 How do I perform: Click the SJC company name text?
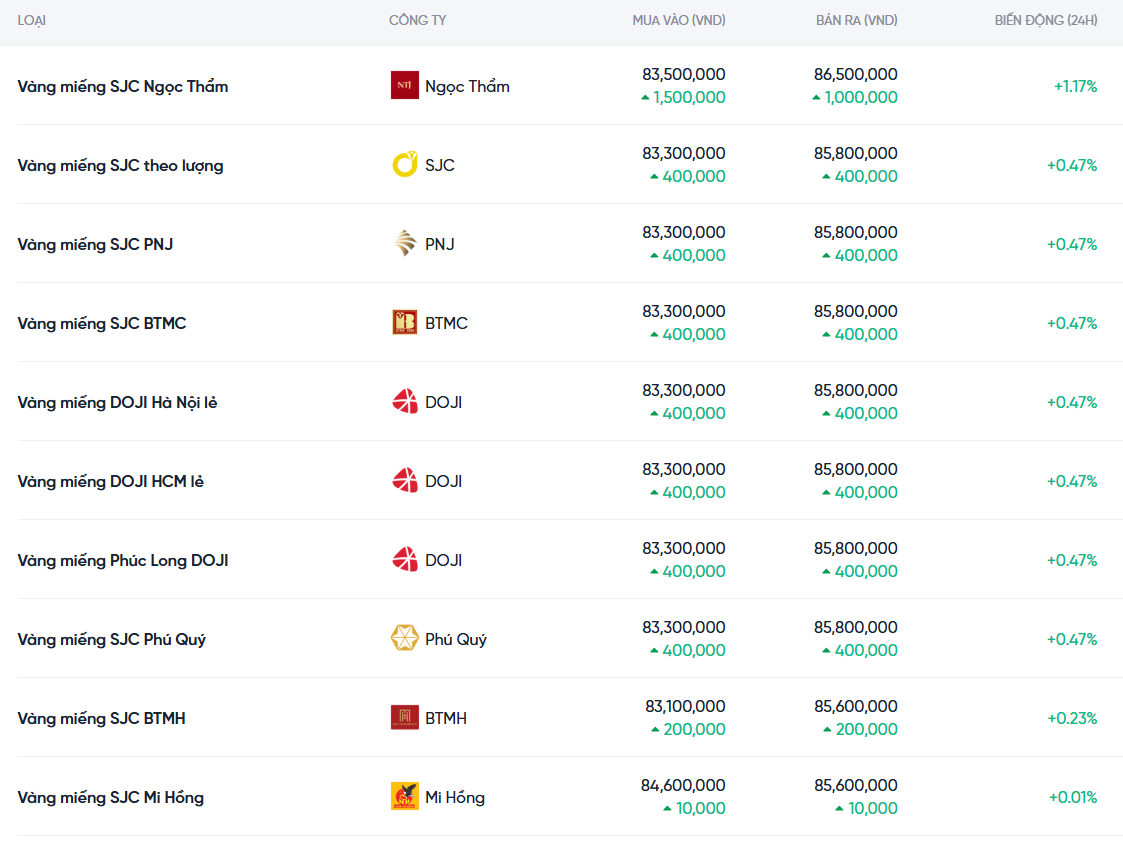click(x=440, y=165)
